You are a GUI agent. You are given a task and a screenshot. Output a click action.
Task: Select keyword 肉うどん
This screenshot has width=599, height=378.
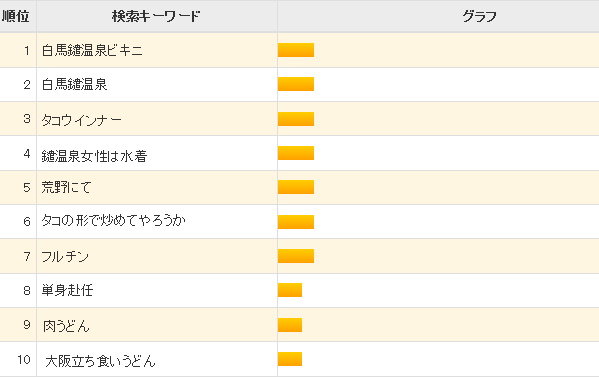(x=66, y=326)
